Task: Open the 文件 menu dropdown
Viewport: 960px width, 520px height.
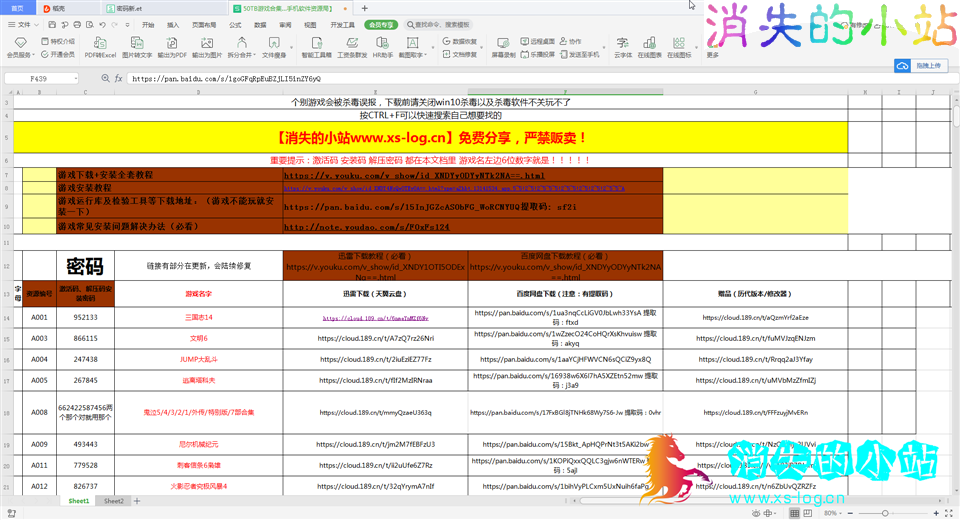Action: pyautogui.click(x=24, y=25)
